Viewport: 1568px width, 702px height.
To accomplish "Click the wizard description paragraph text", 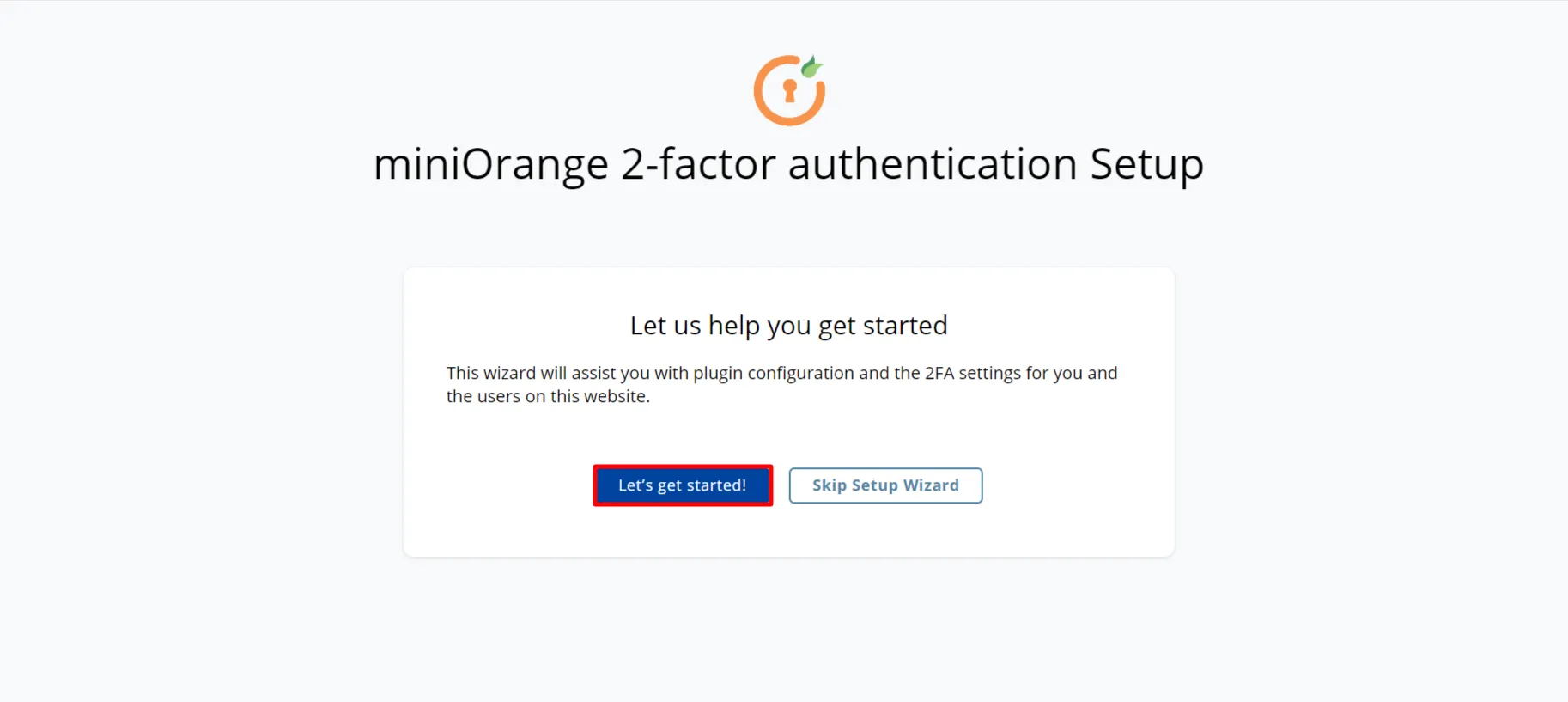I will pos(781,384).
